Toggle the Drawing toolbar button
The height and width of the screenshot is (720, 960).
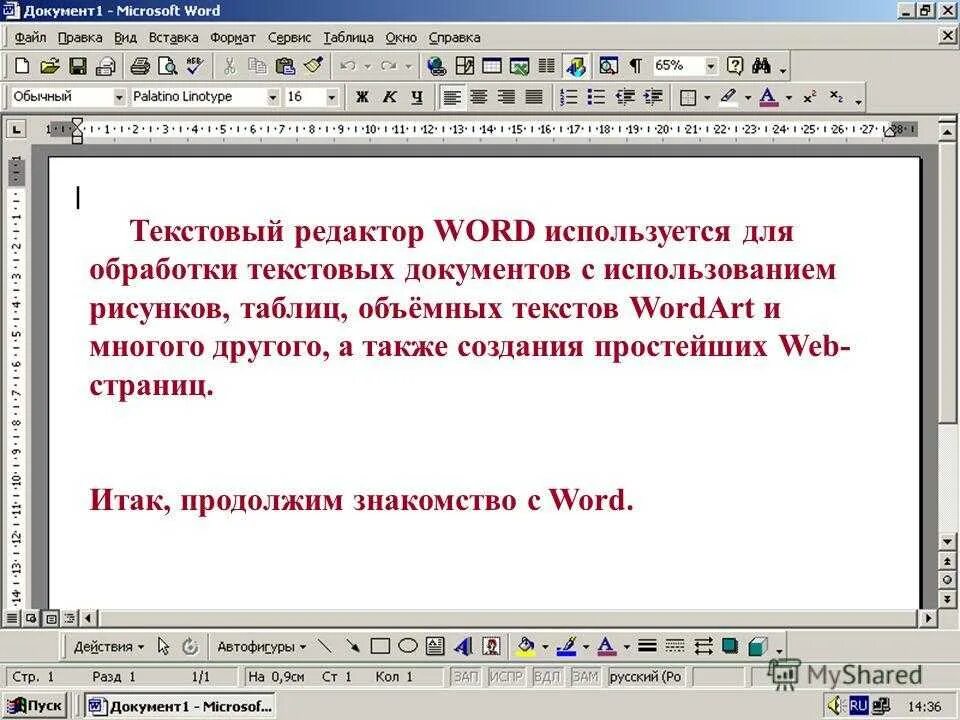coord(576,66)
